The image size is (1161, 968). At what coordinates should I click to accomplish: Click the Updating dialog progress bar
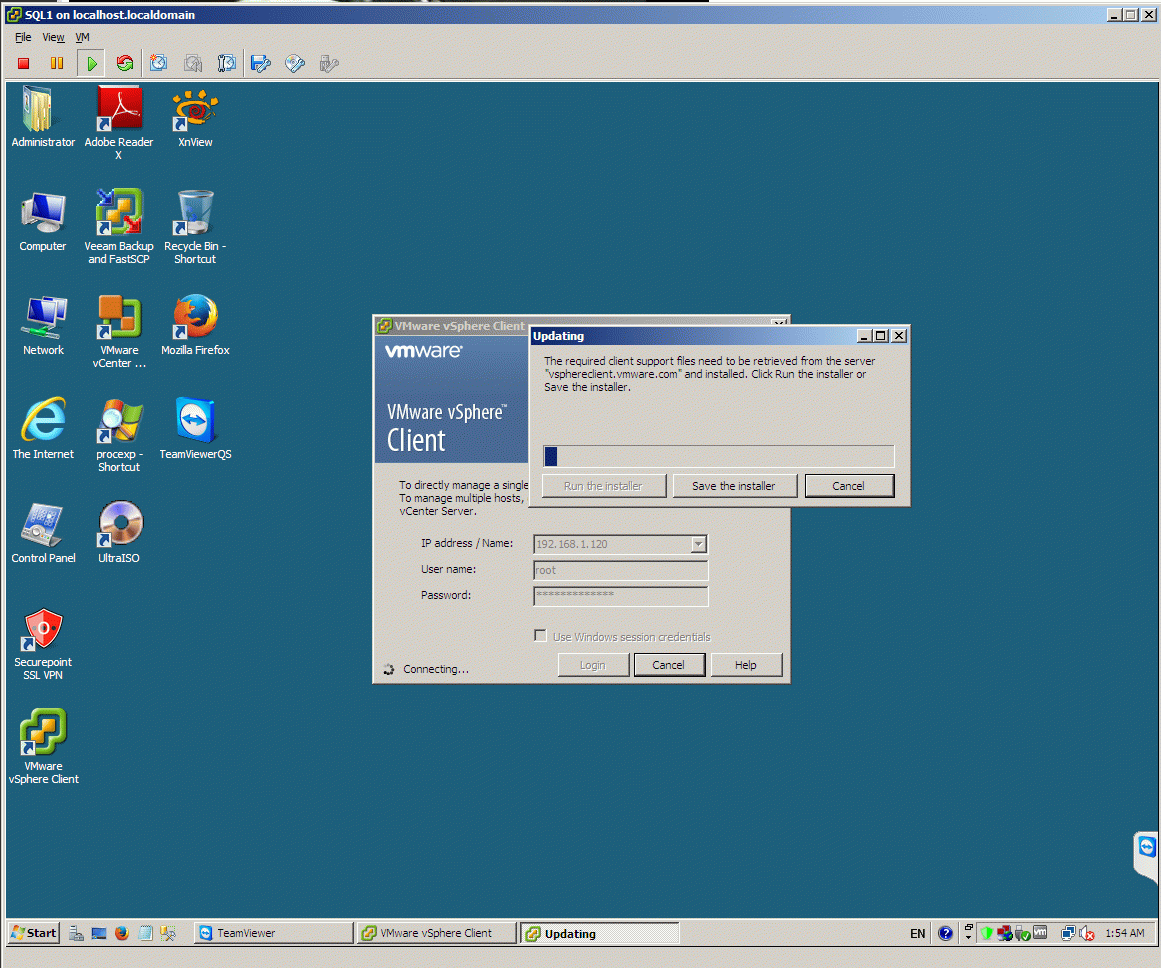tap(718, 456)
